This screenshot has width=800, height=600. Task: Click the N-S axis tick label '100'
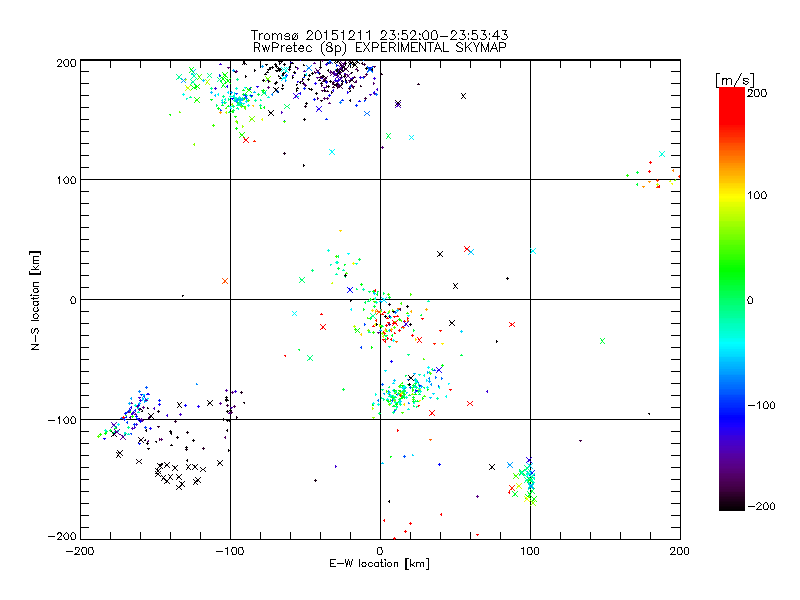click(67, 180)
